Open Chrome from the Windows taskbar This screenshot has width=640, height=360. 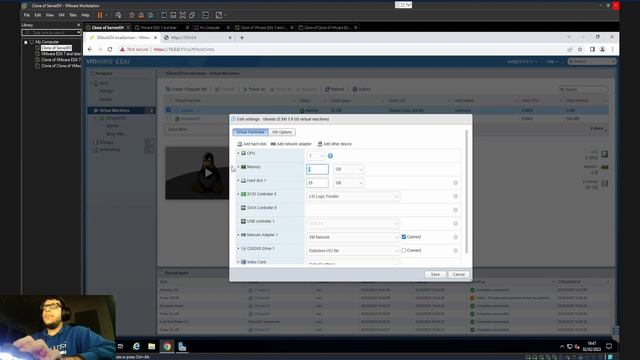click(x=167, y=347)
